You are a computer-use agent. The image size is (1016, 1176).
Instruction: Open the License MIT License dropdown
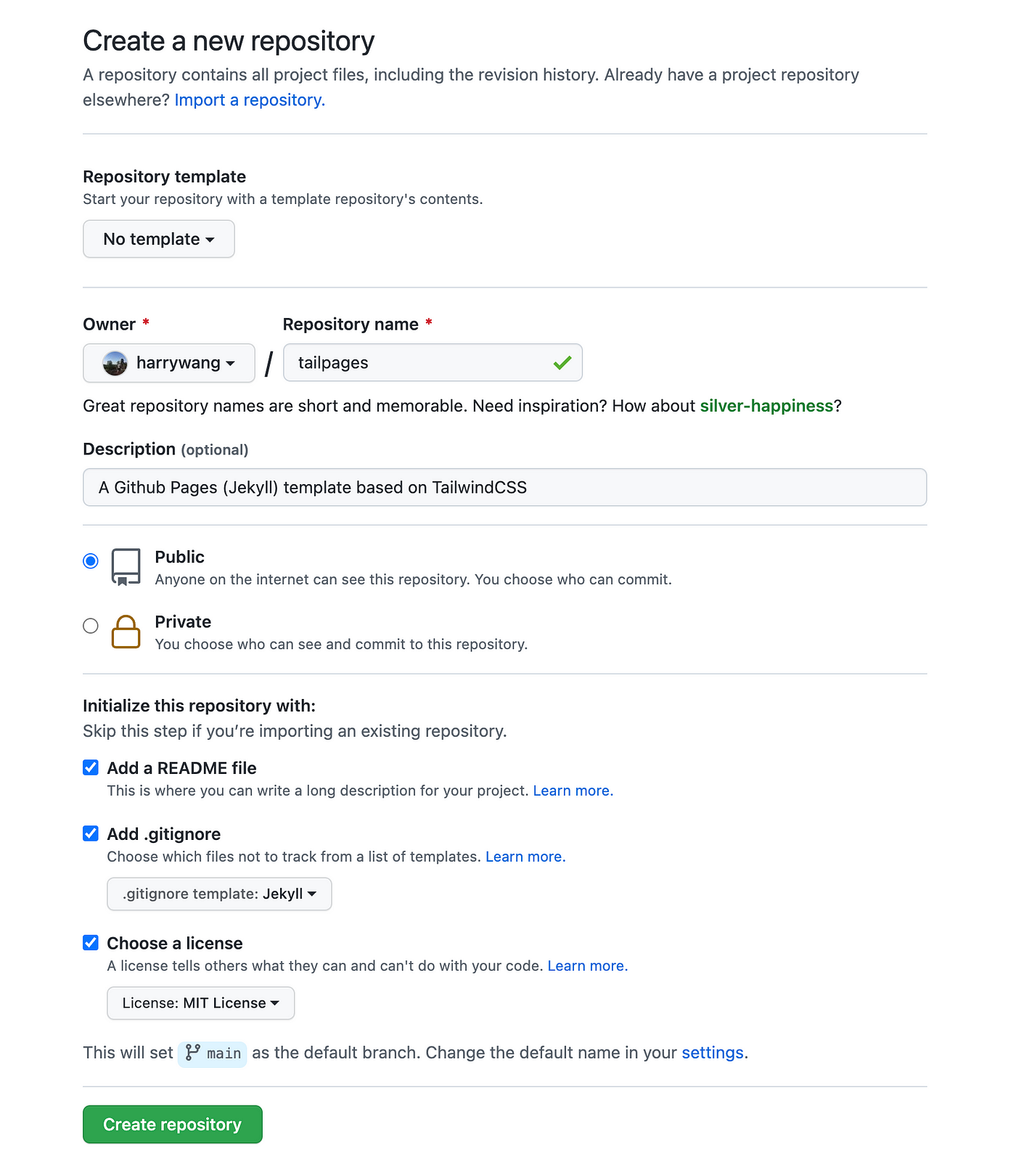click(x=201, y=1003)
